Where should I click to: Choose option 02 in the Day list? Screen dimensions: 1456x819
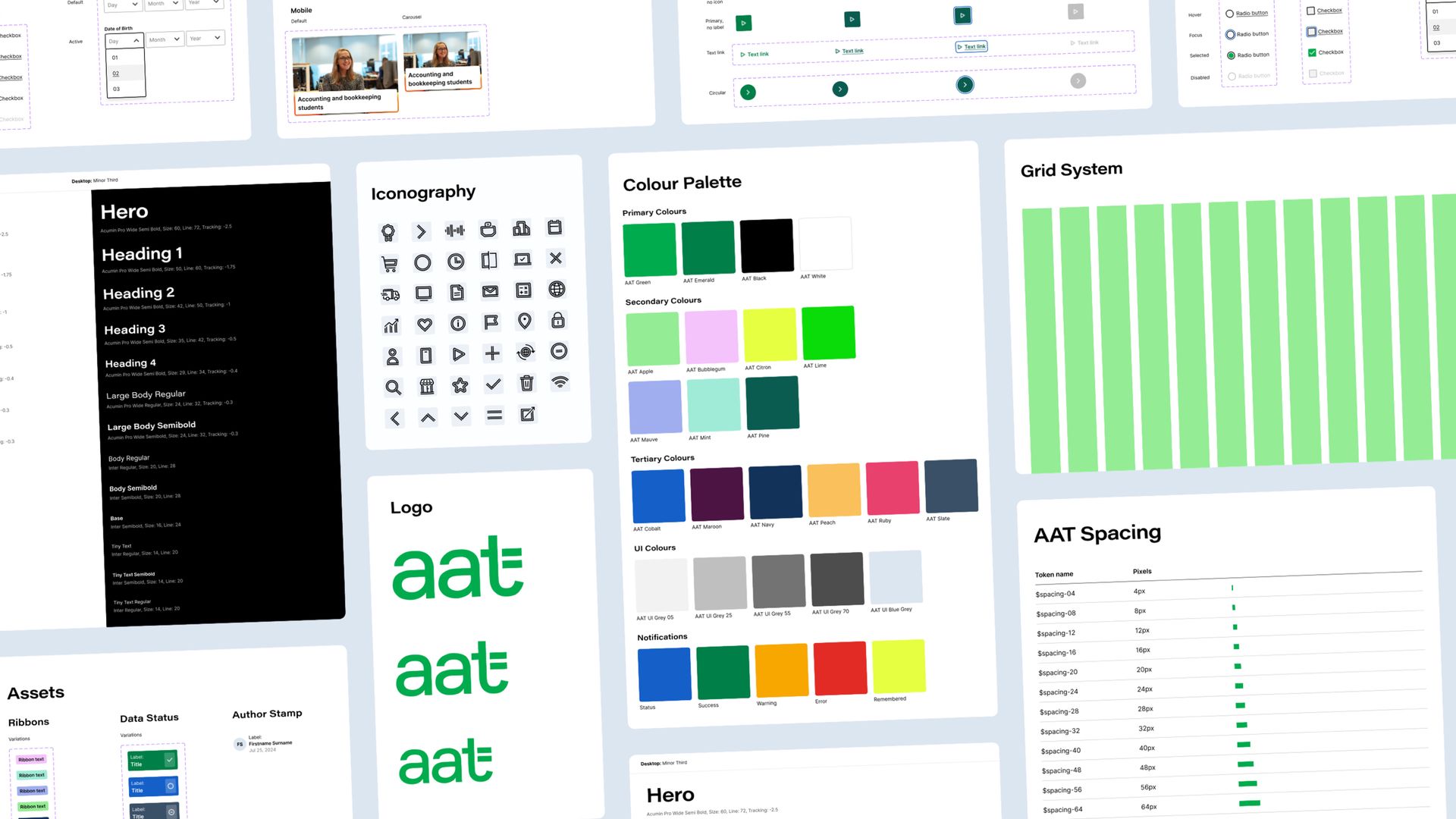tap(125, 74)
